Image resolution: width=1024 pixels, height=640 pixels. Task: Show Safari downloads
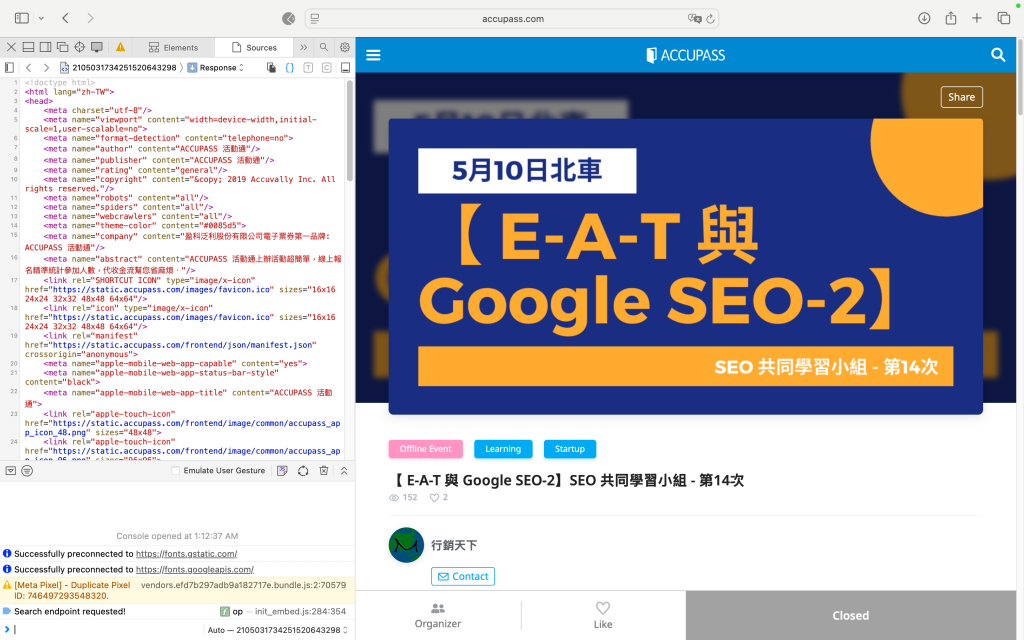click(924, 18)
